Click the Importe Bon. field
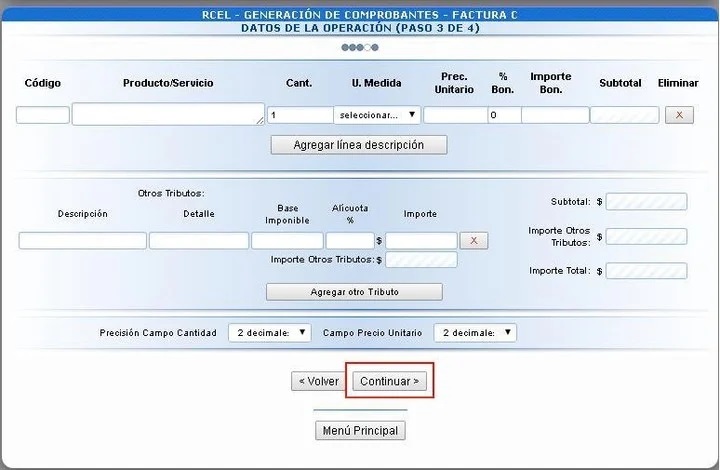The width and height of the screenshot is (720, 470). pos(555,115)
